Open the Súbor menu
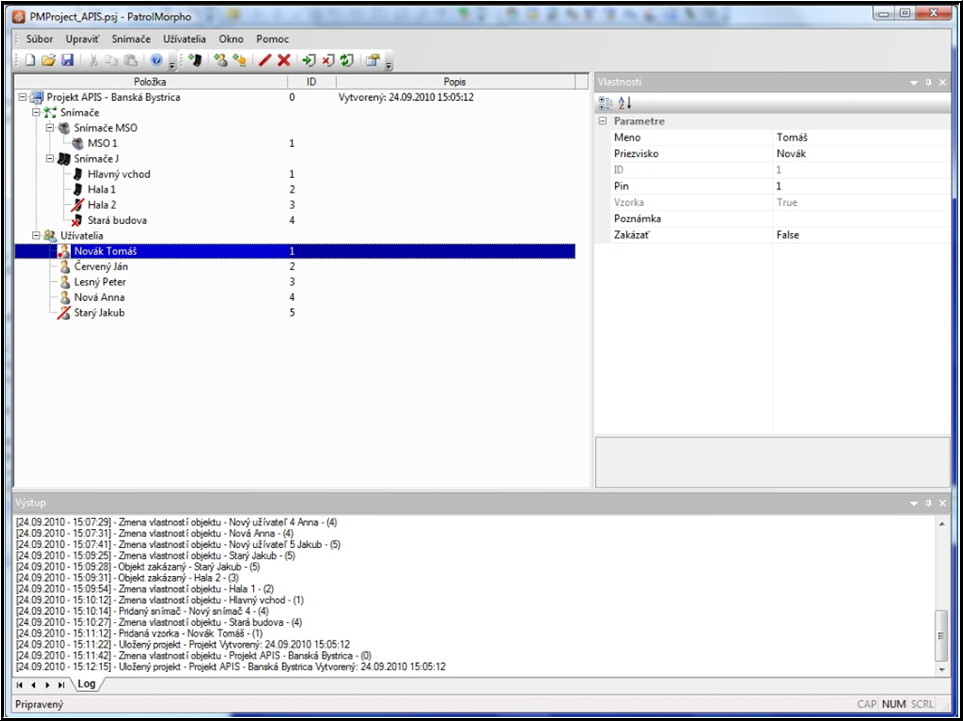 (40, 38)
